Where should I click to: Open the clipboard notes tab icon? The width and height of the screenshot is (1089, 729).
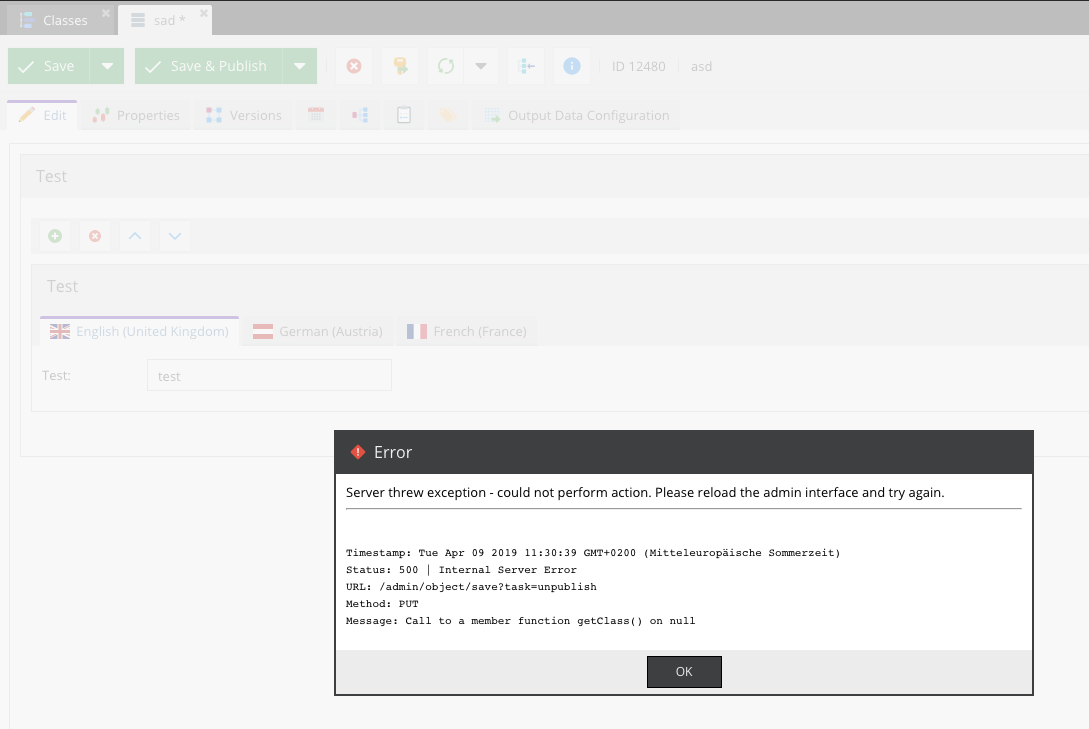(404, 115)
